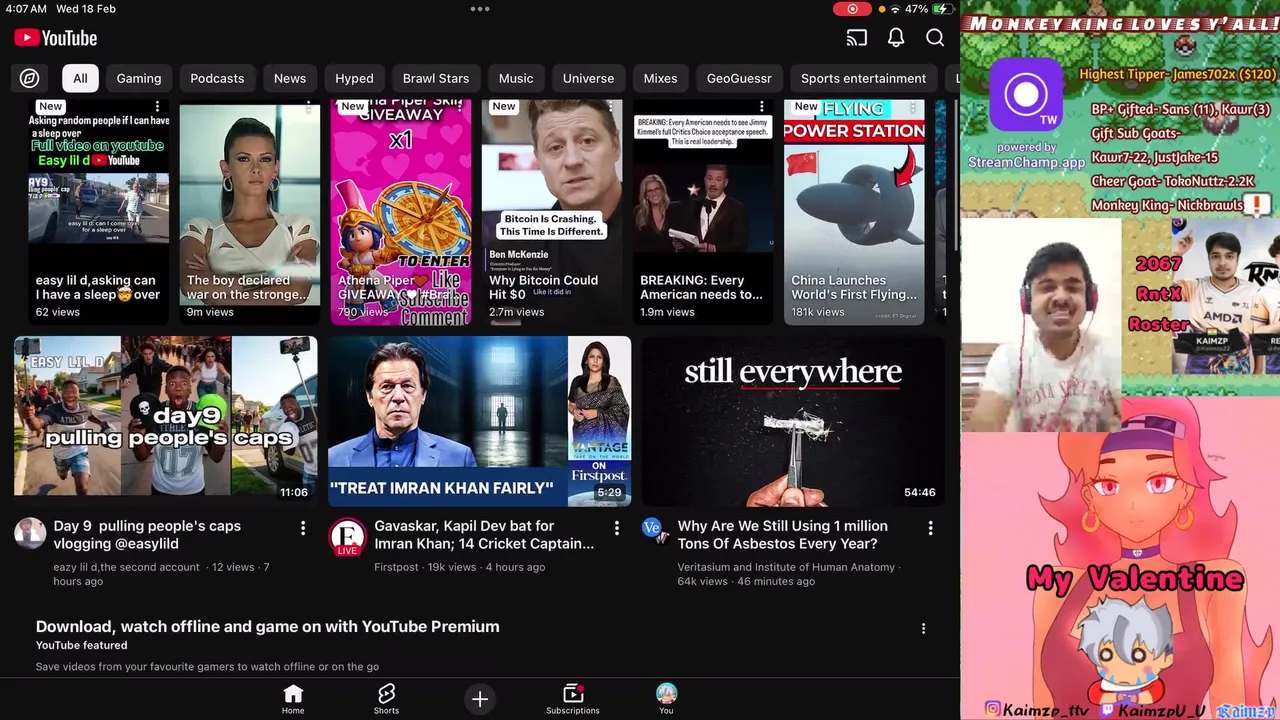Open Subscriptions in bottom bar

(x=573, y=699)
